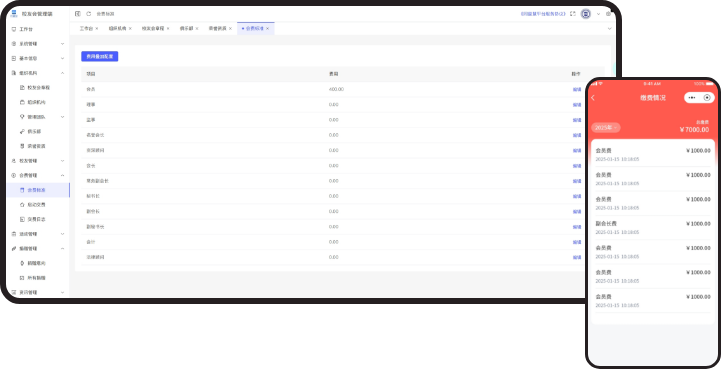Viewport: 721px width, 369px height.
Task: Click the 所有捐赠 sidebar submenu icon
Action: coord(22,278)
